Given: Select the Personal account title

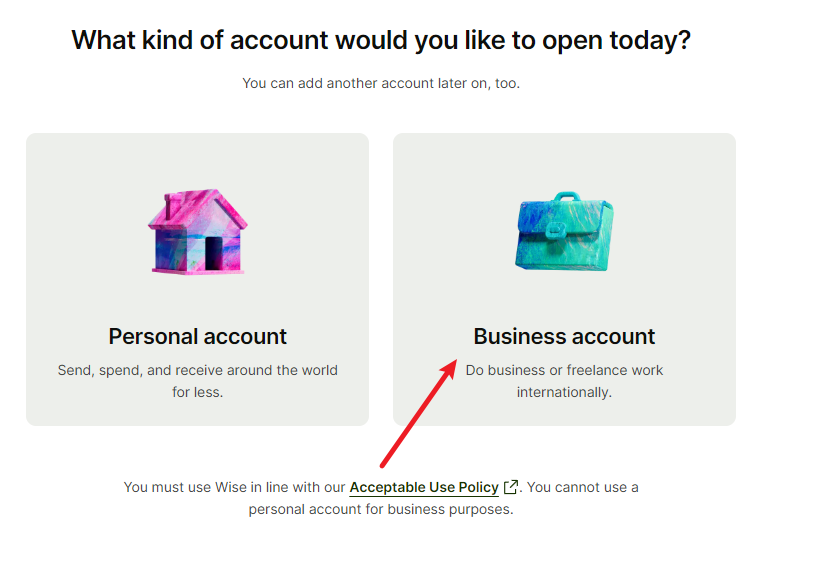Looking at the screenshot, I should pyautogui.click(x=197, y=336).
